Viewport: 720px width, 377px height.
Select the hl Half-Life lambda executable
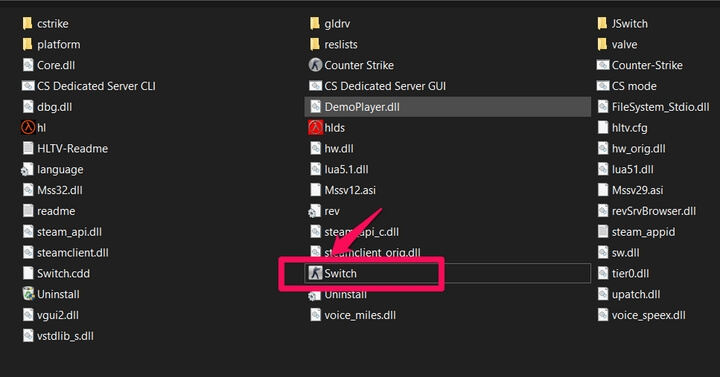[34, 128]
